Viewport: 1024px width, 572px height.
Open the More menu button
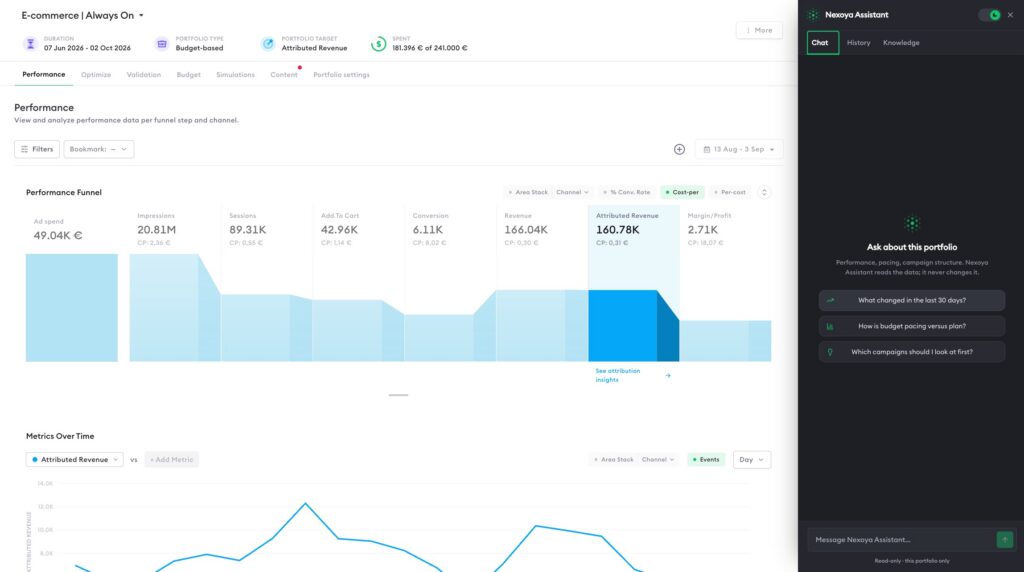click(x=759, y=30)
